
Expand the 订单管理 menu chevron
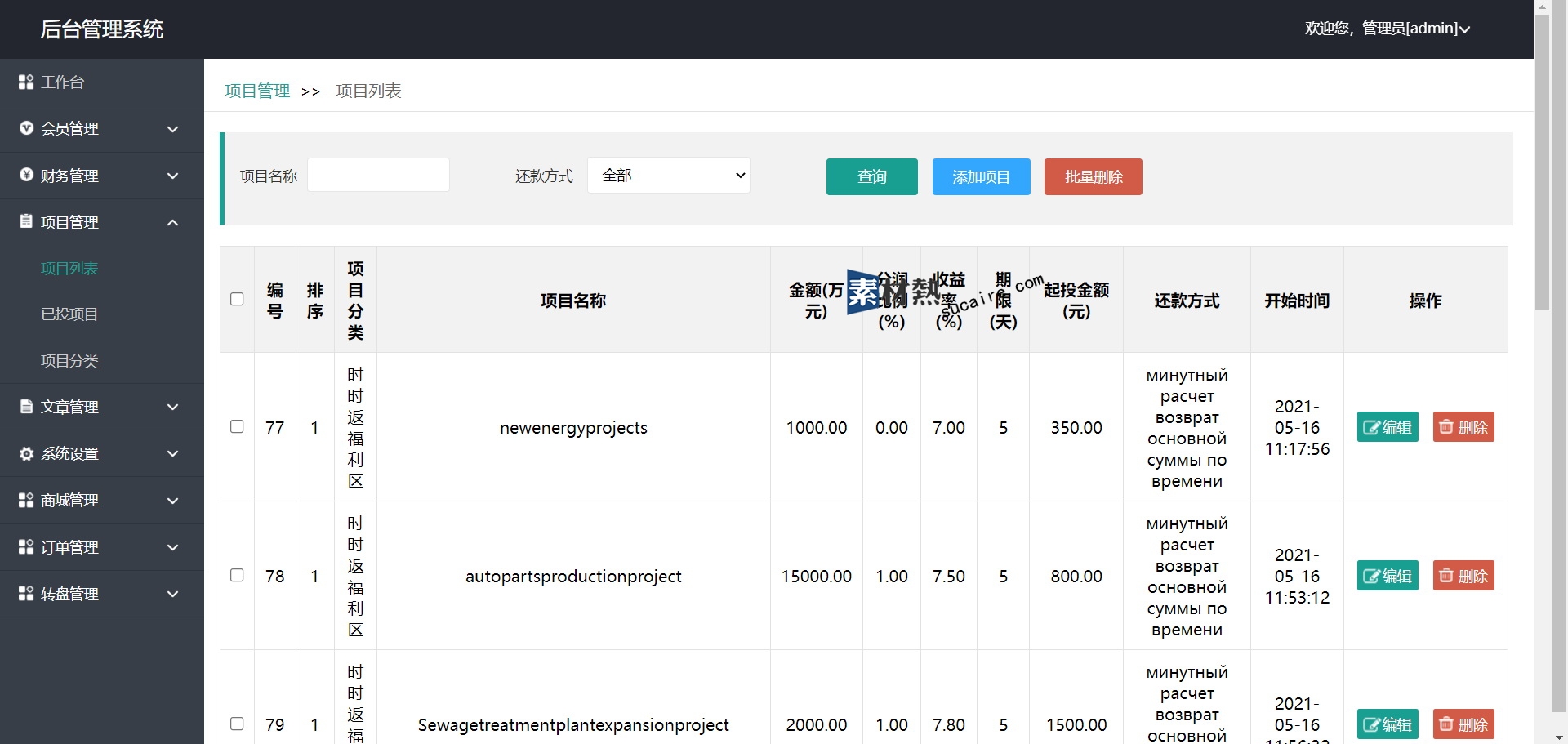(x=172, y=547)
